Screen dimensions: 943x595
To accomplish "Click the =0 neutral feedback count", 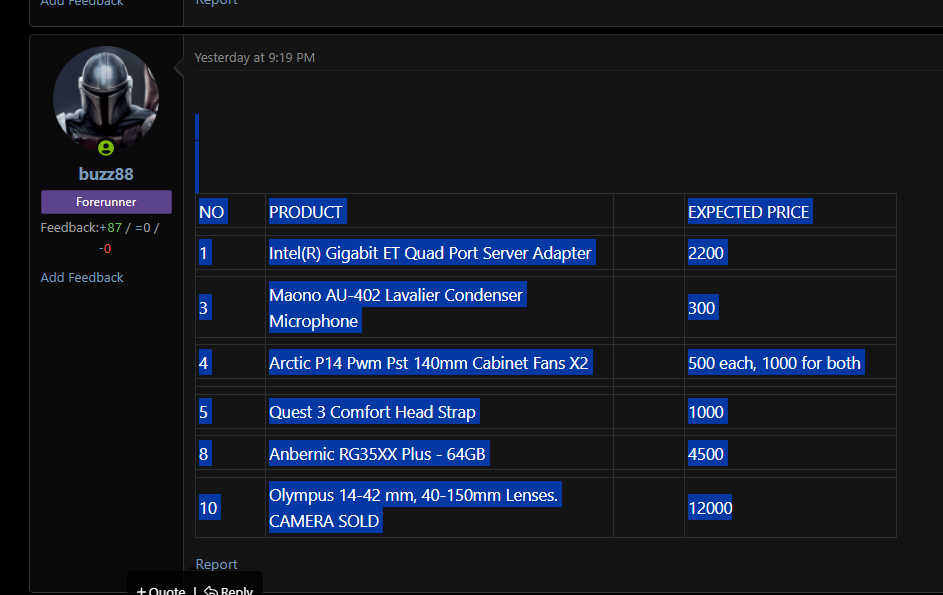I will pos(143,228).
